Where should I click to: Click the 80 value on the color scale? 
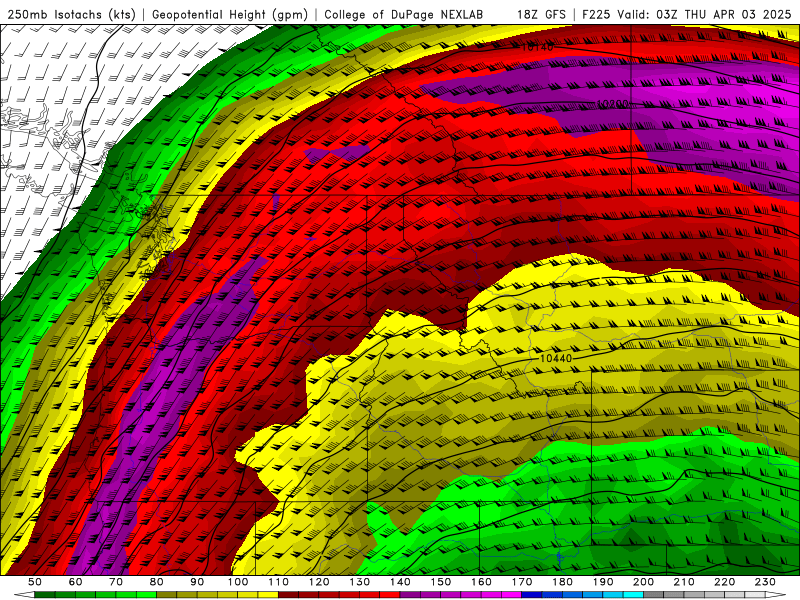tap(157, 582)
